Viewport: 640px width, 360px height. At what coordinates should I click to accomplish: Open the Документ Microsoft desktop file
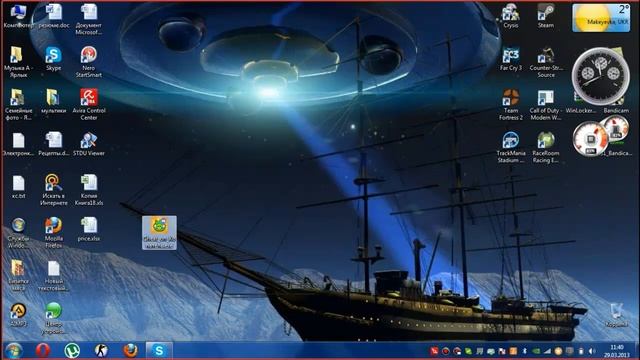[x=89, y=20]
